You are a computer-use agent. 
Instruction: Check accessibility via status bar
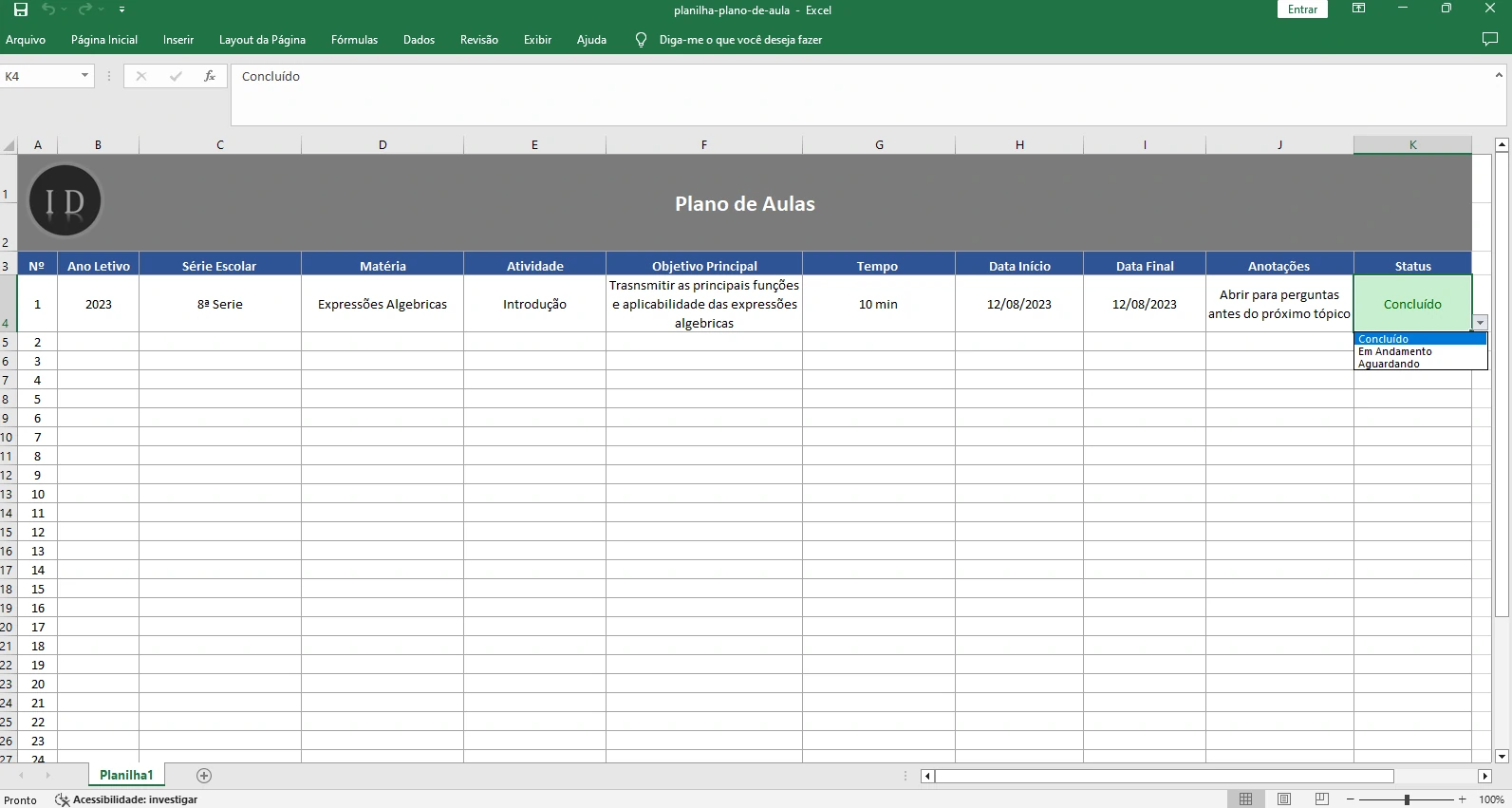pyautogui.click(x=126, y=799)
